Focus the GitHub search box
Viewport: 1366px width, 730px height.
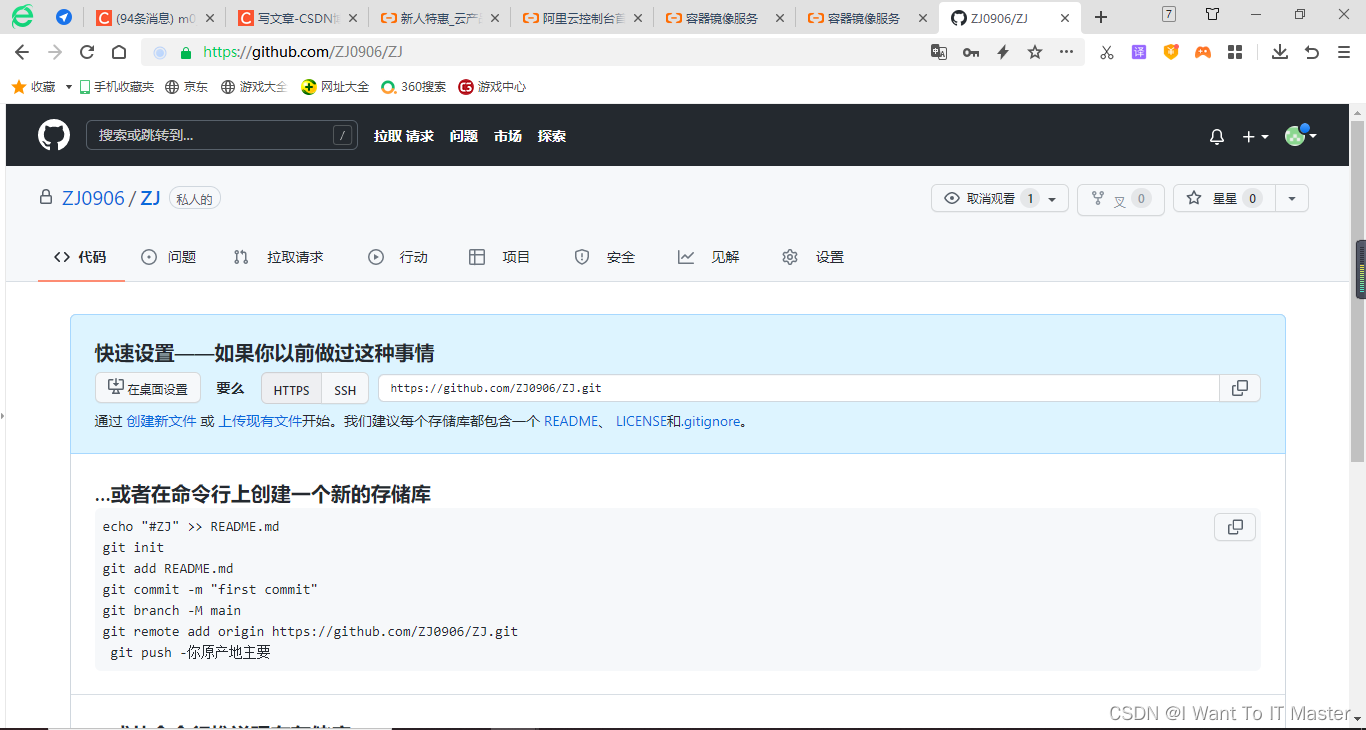222,135
